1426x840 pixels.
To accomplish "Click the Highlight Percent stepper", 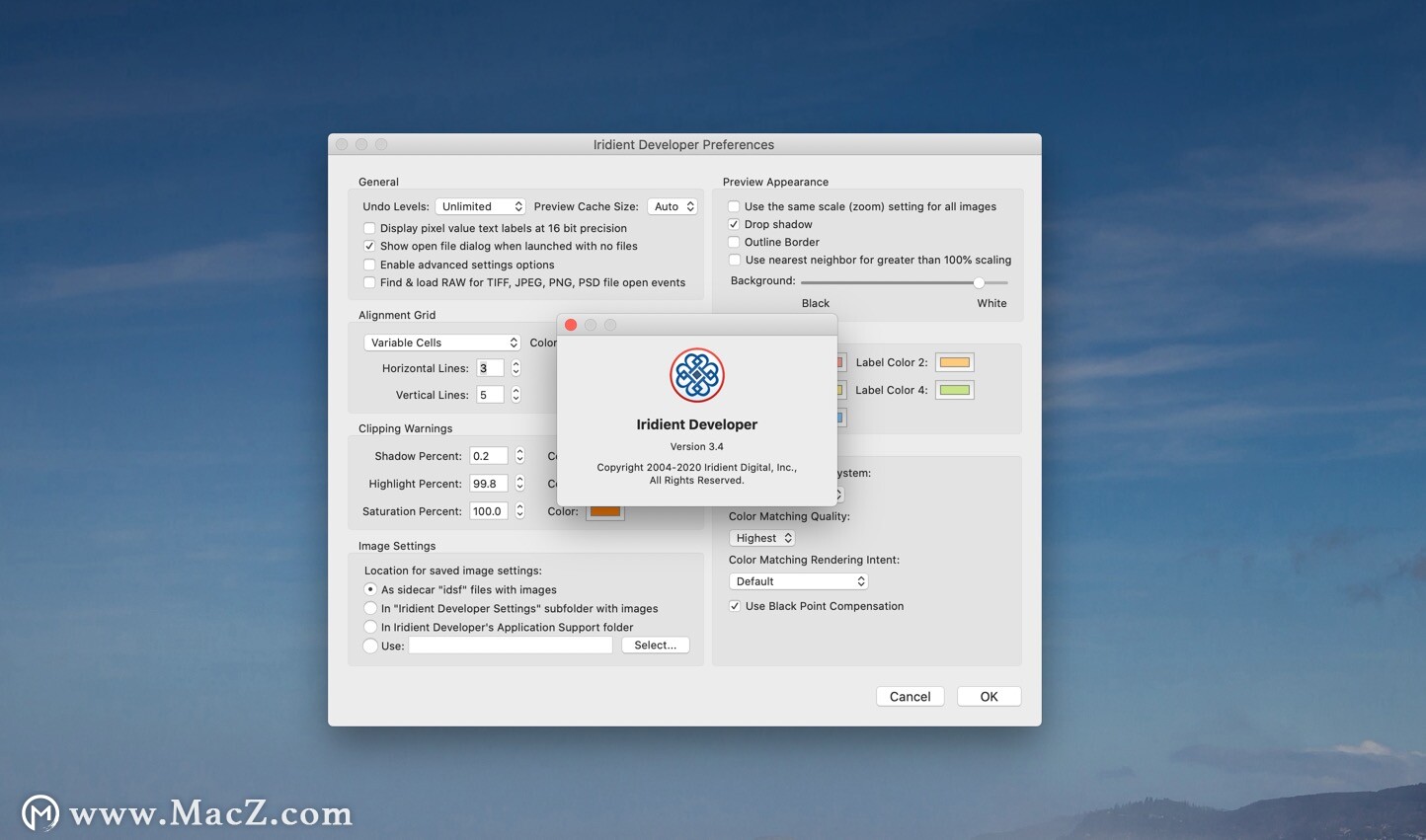I will point(519,484).
